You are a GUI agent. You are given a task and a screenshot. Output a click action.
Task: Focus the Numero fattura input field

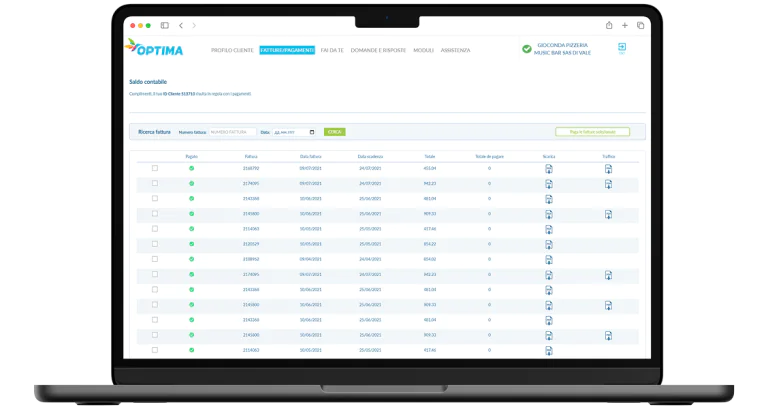[x=233, y=132]
